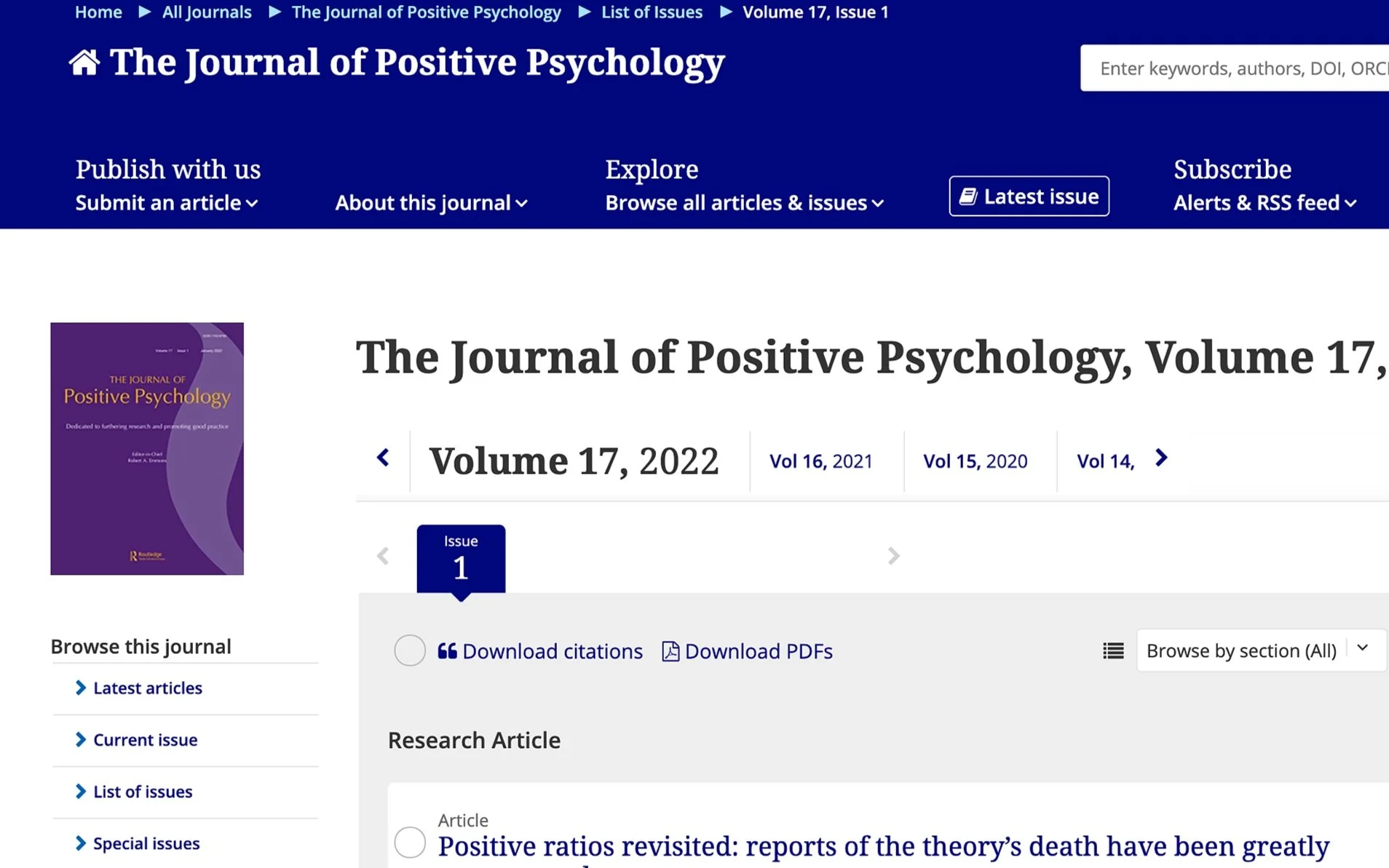The height and width of the screenshot is (868, 1389).
Task: Select the Positive ratios revisited article checkbox
Action: [x=410, y=842]
